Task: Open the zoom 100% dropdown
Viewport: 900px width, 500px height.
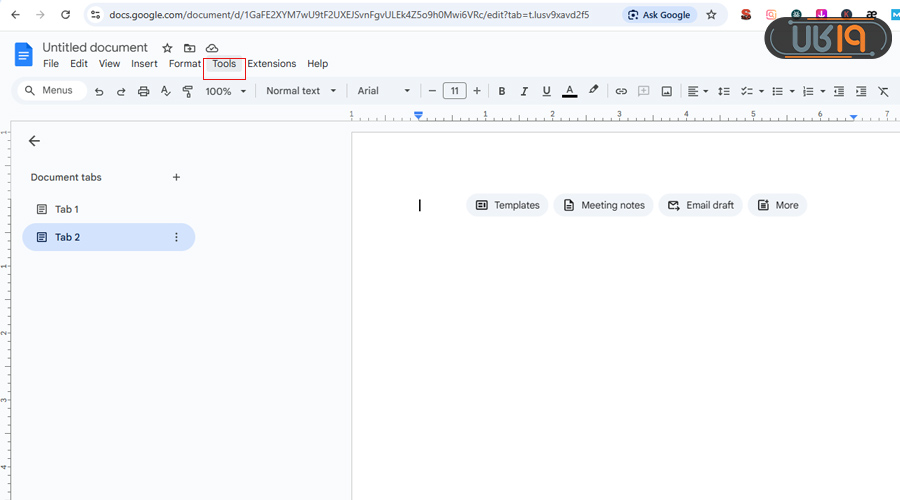Action: (x=226, y=91)
